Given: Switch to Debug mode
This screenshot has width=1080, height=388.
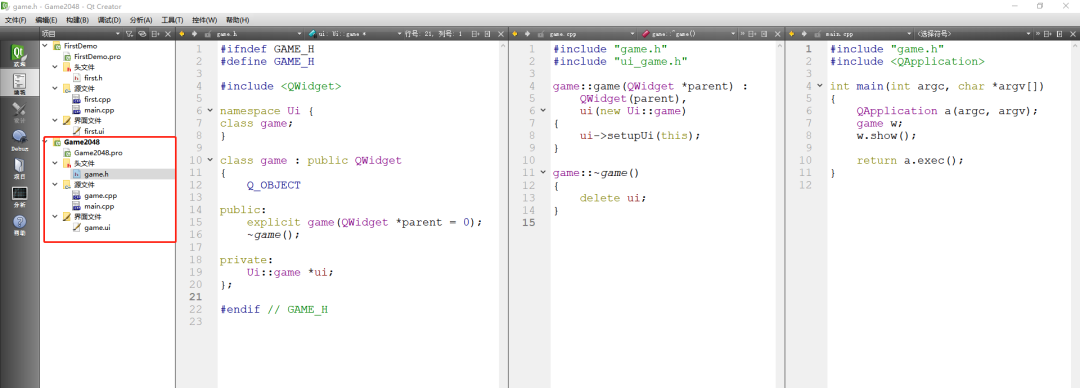Looking at the screenshot, I should [x=19, y=140].
